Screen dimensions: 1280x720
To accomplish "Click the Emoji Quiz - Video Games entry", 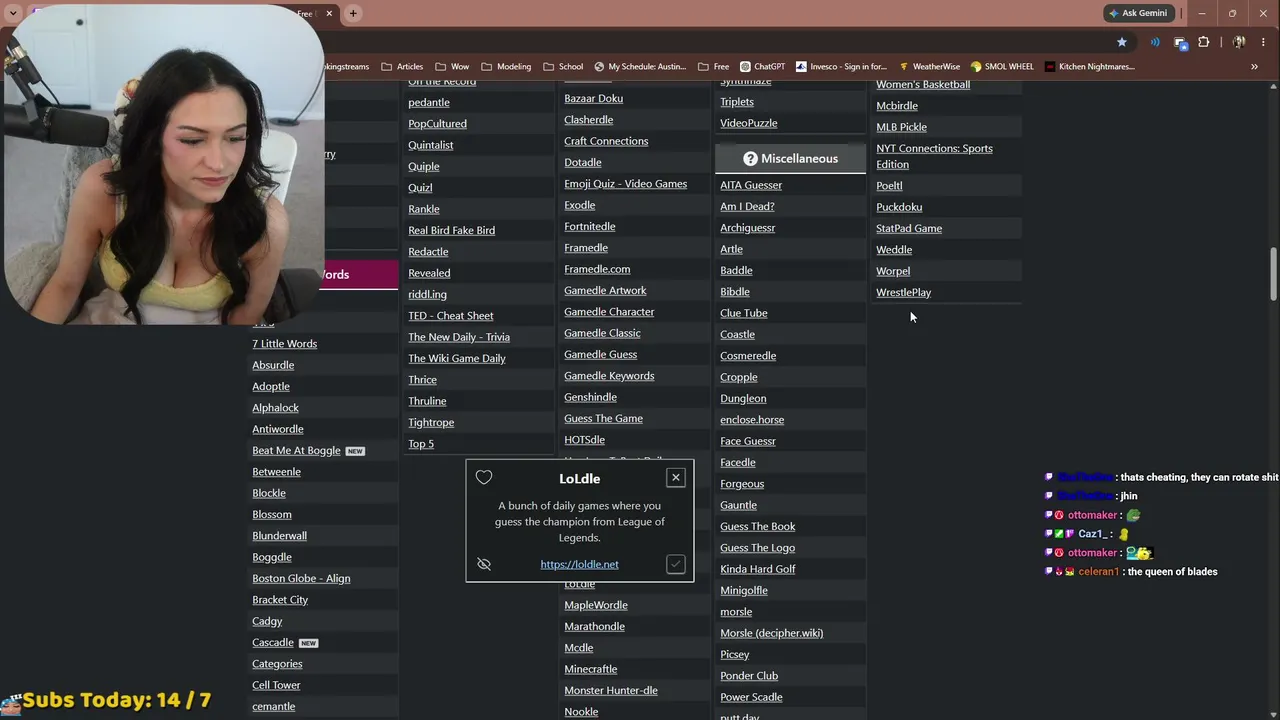I will pos(625,184).
